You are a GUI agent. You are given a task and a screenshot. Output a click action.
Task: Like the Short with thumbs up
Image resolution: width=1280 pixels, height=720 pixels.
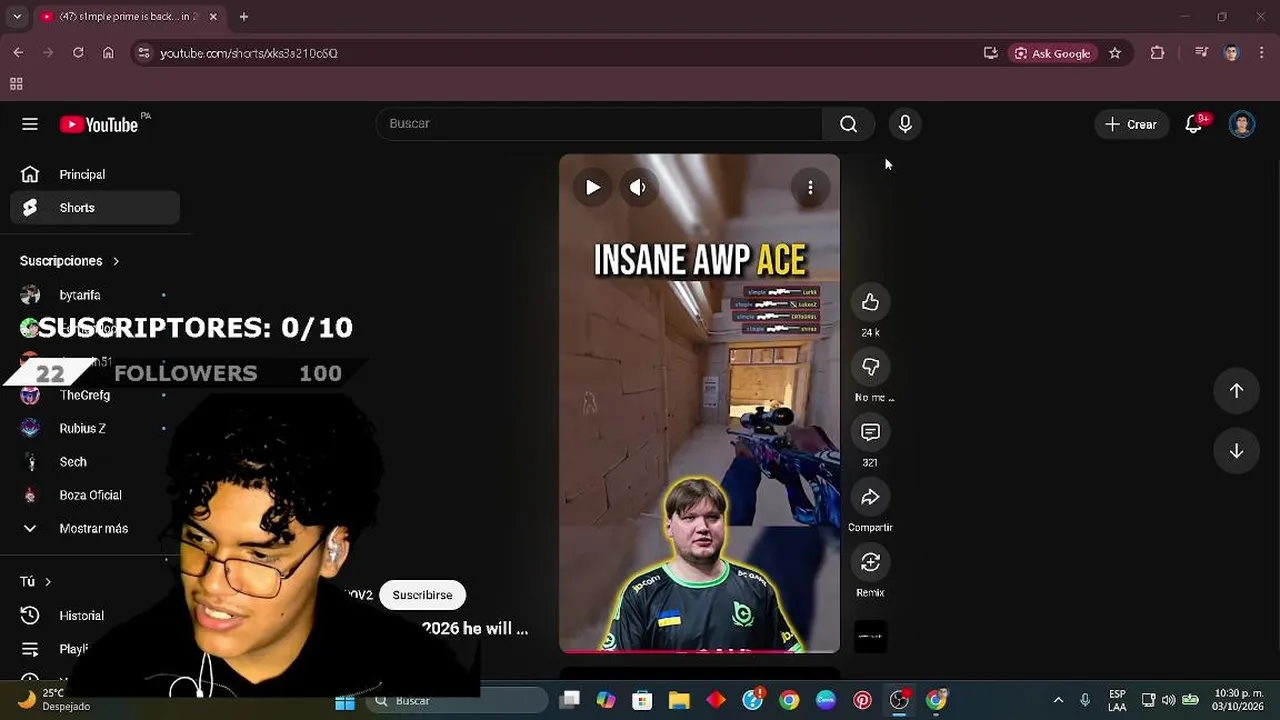(x=870, y=302)
